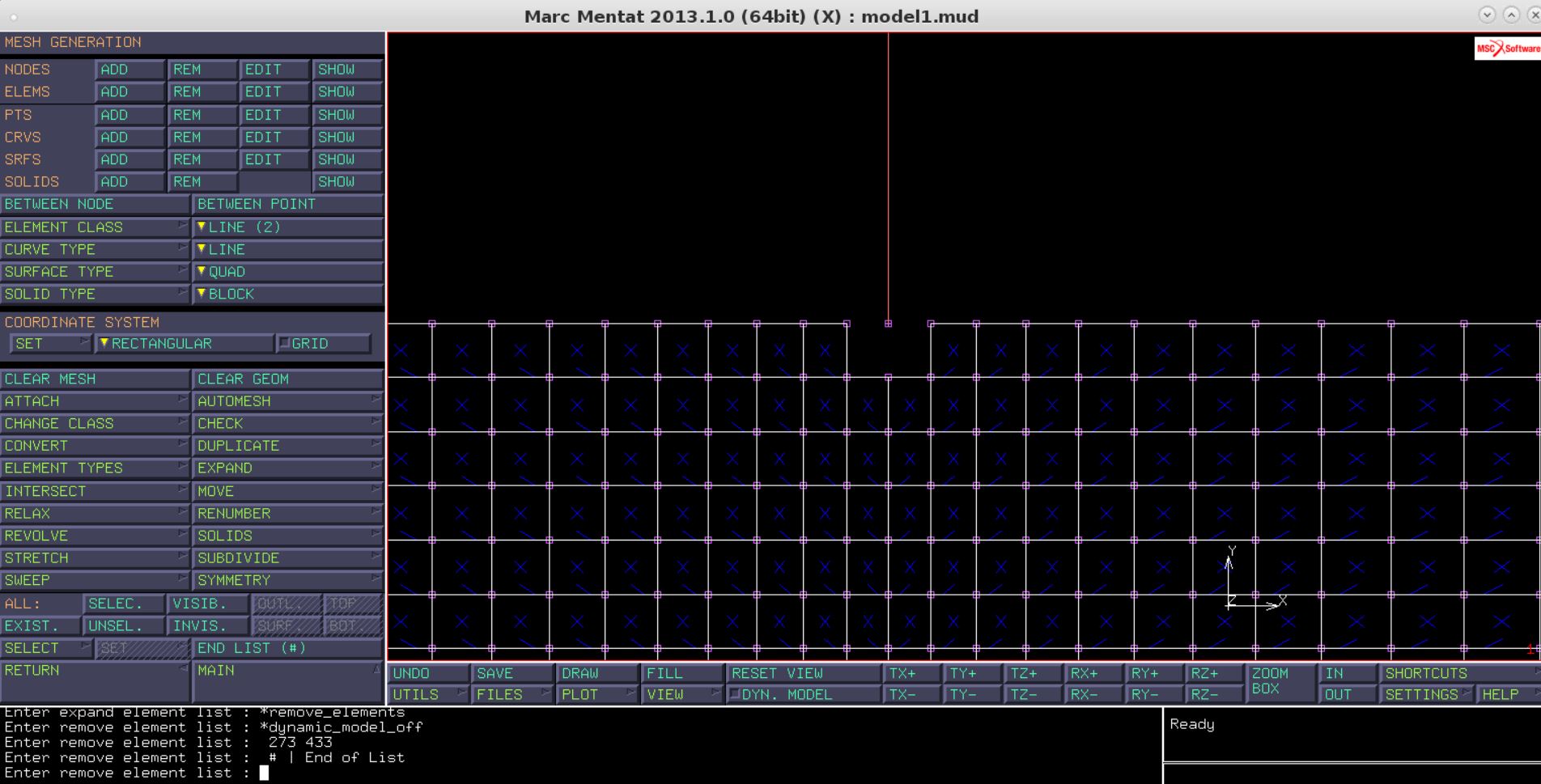Click VISIB. in ALL row
Image resolution: width=1541 pixels, height=784 pixels.
click(207, 604)
